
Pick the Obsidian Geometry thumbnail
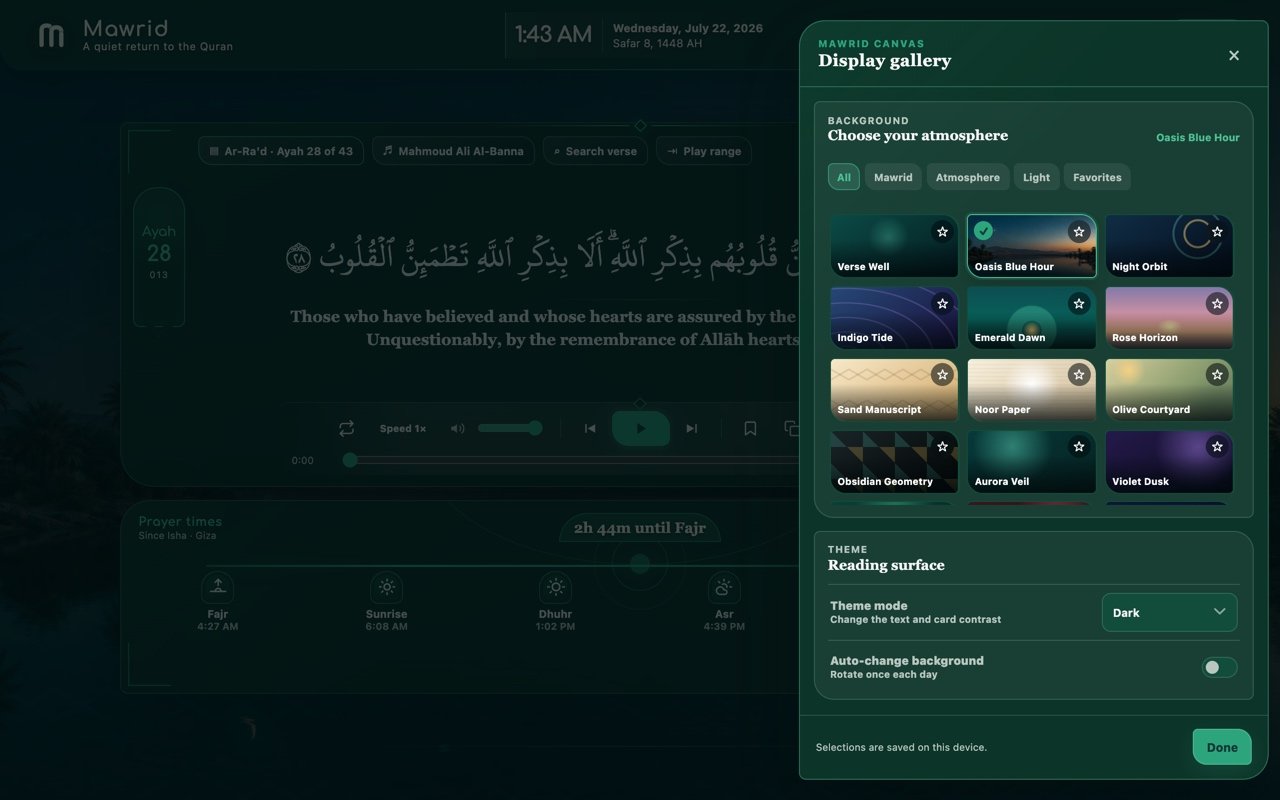(893, 462)
